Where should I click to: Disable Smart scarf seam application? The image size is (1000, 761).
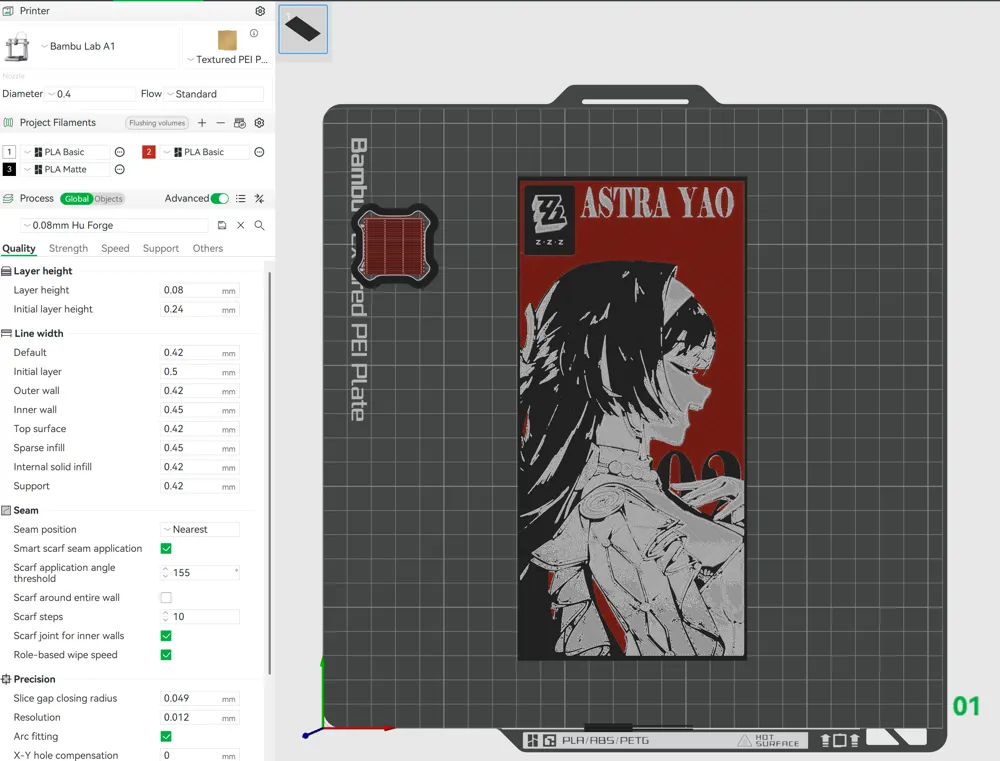tap(166, 549)
